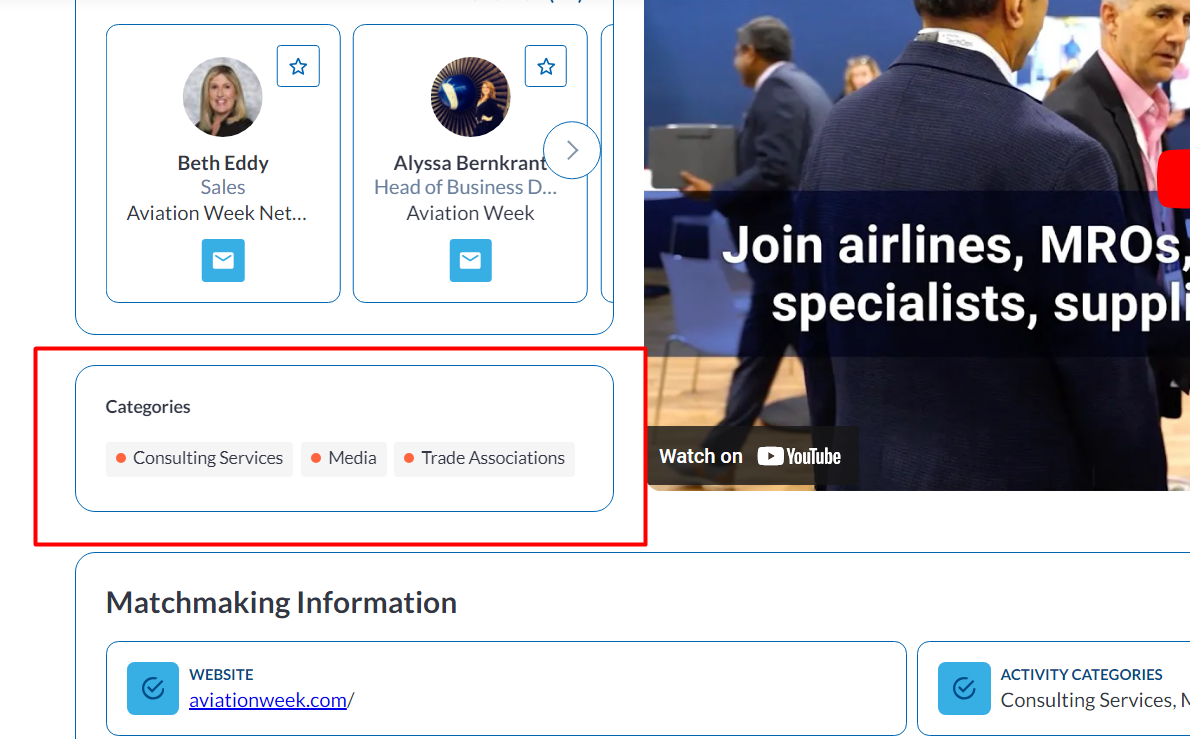Open the aviationweek.com website link

coord(268,701)
